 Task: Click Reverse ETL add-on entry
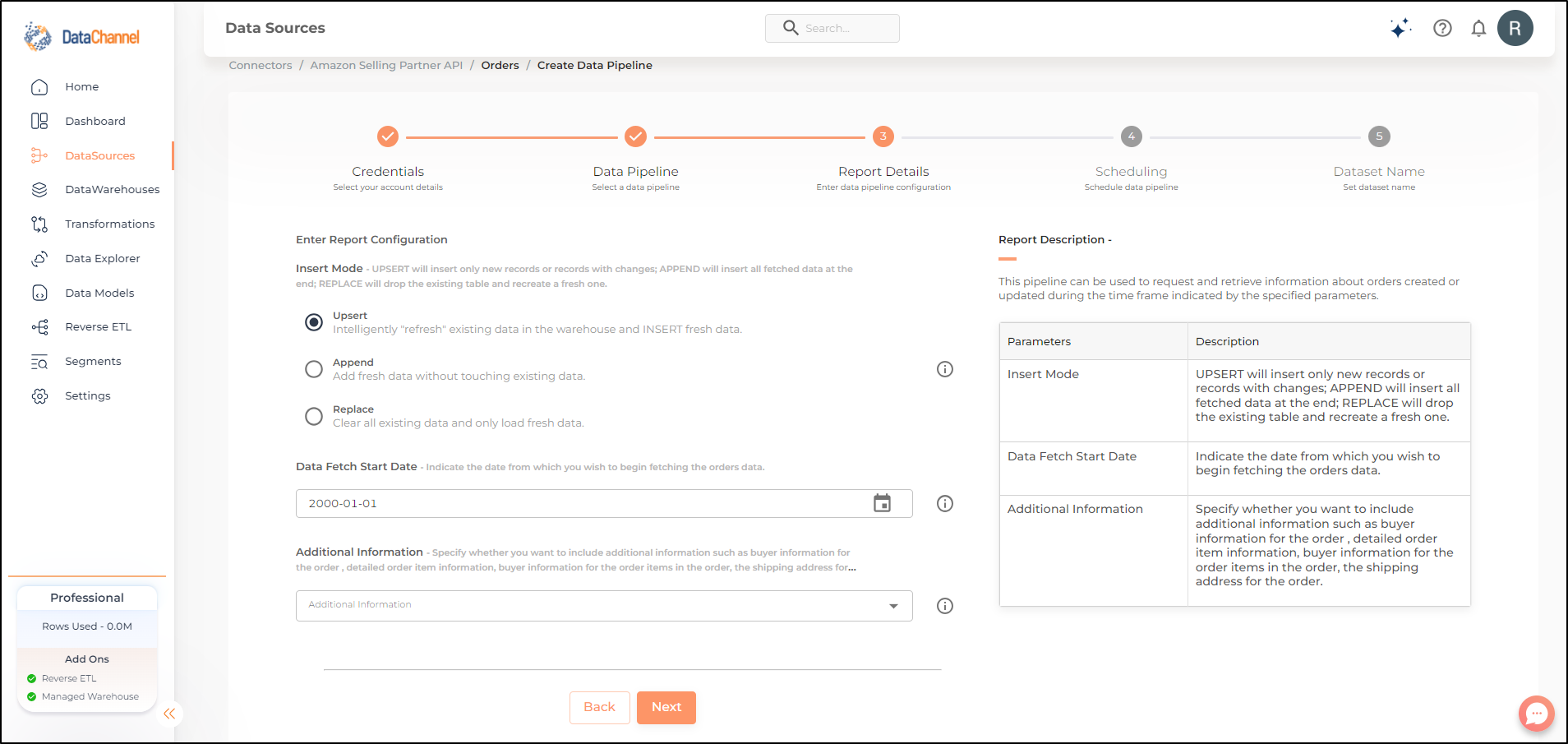69,678
